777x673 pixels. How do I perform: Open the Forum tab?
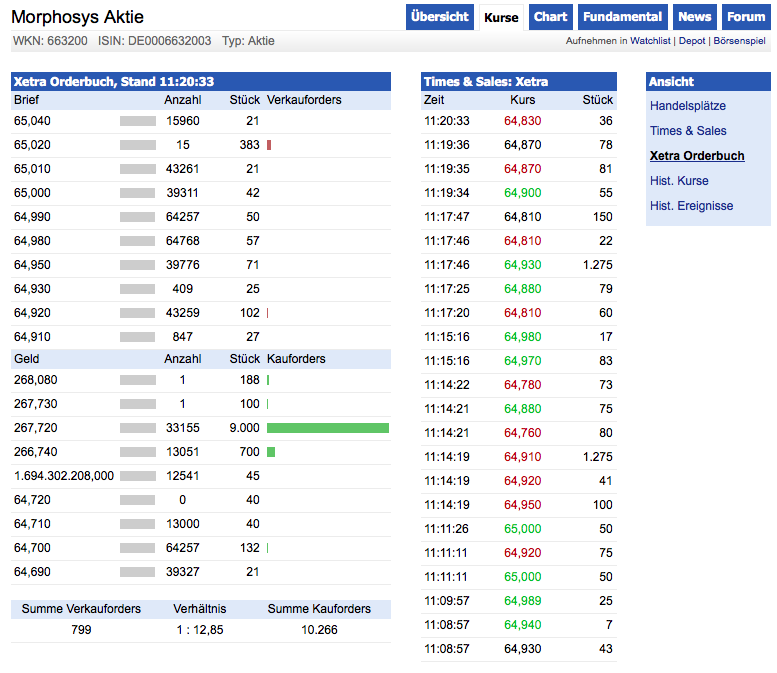pos(746,17)
